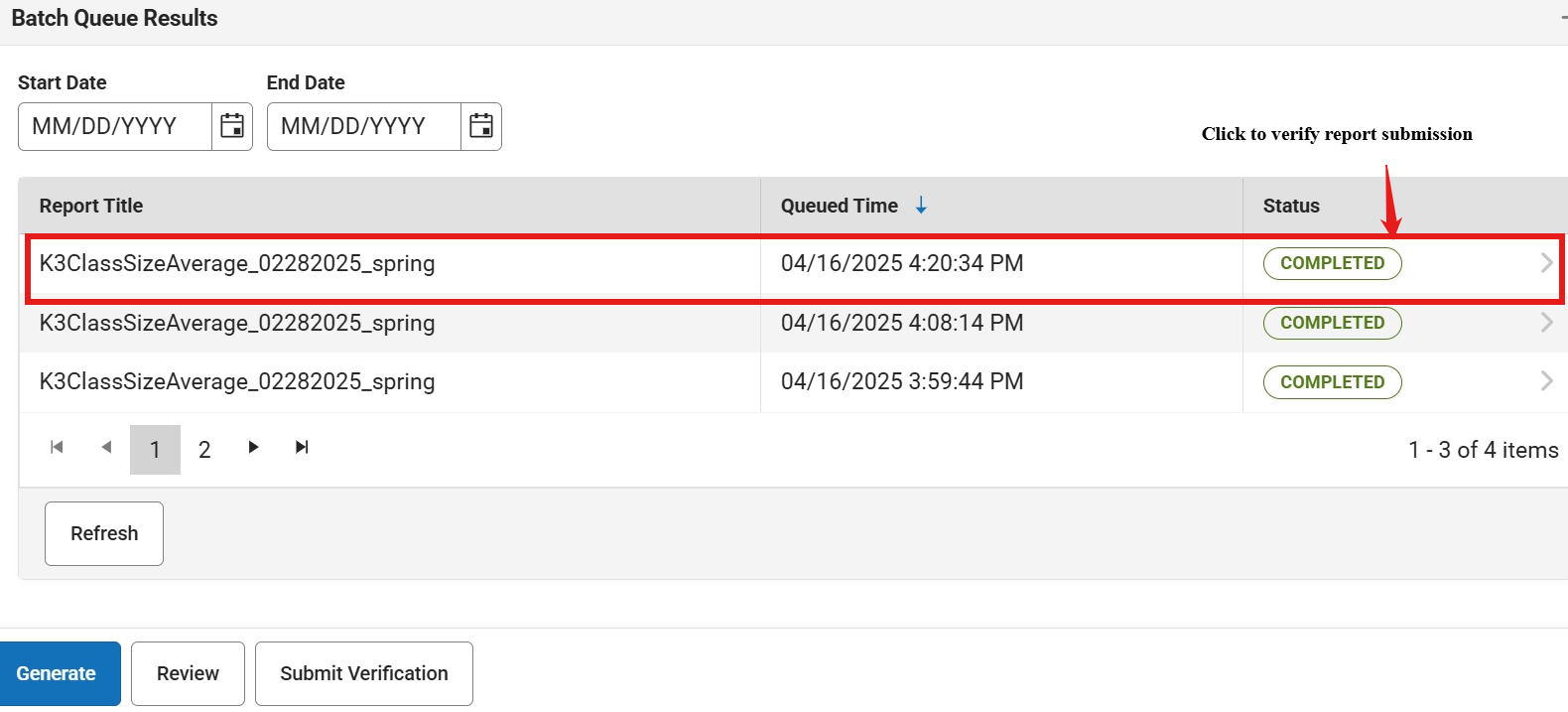
Task: Collapse the Batch Queue Results panel
Action: (1563, 18)
